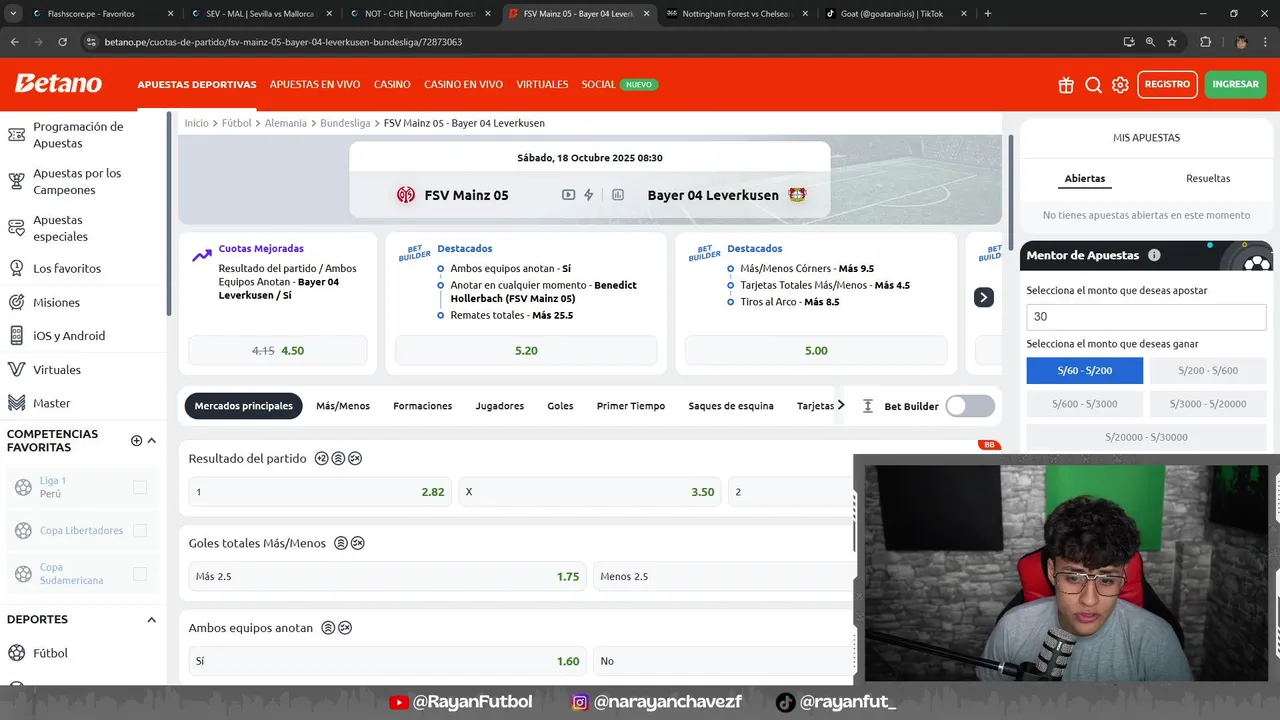Open Casino in top menu

392,84
